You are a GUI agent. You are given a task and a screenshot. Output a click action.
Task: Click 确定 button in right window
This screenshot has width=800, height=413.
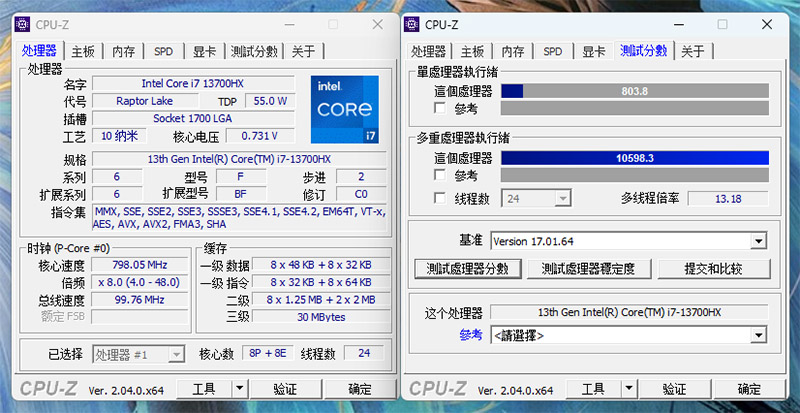(749, 389)
